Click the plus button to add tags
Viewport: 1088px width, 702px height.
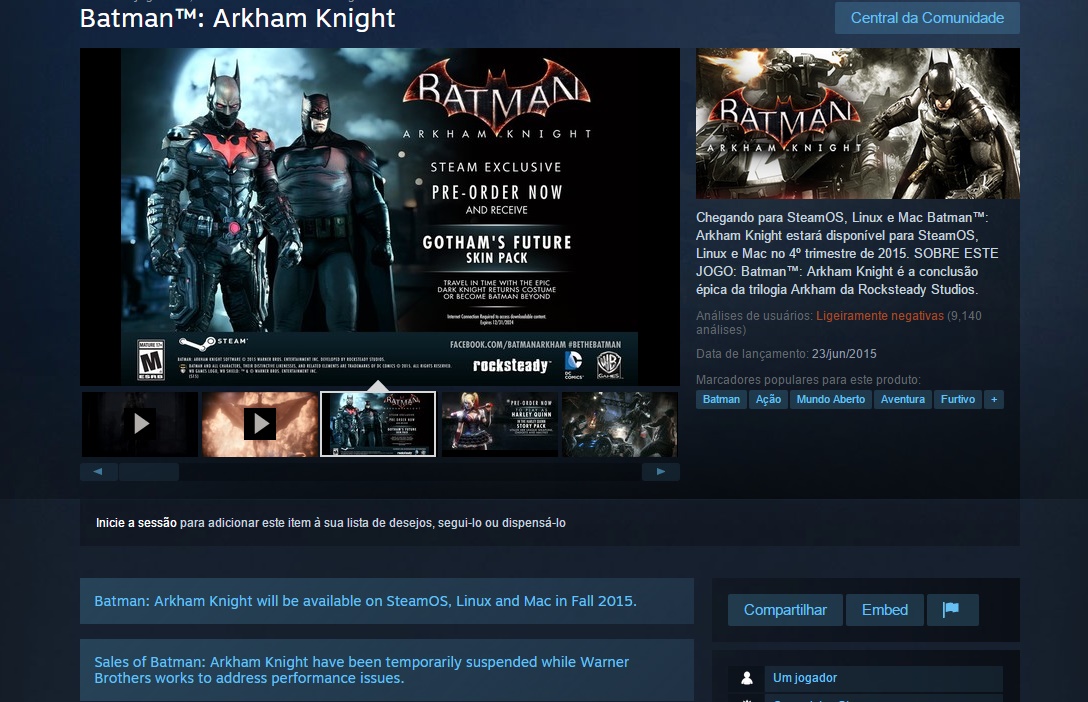point(994,400)
